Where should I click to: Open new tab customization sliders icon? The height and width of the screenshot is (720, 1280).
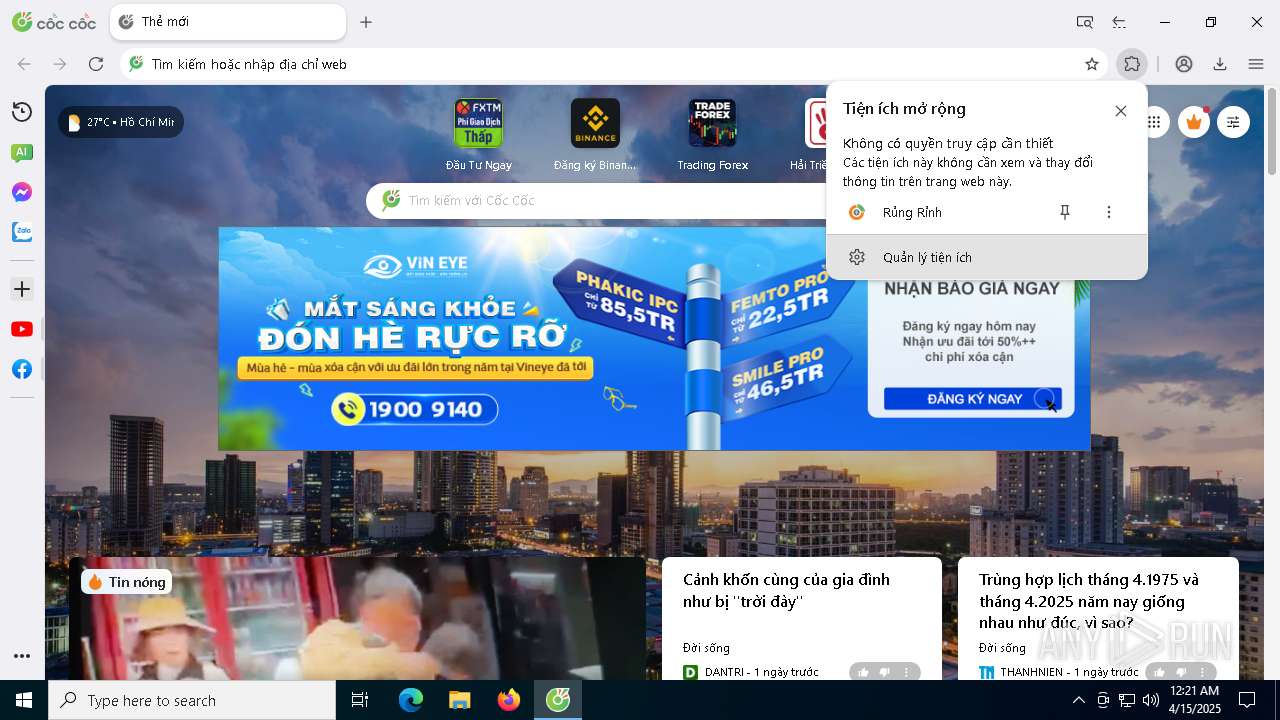pos(1233,122)
